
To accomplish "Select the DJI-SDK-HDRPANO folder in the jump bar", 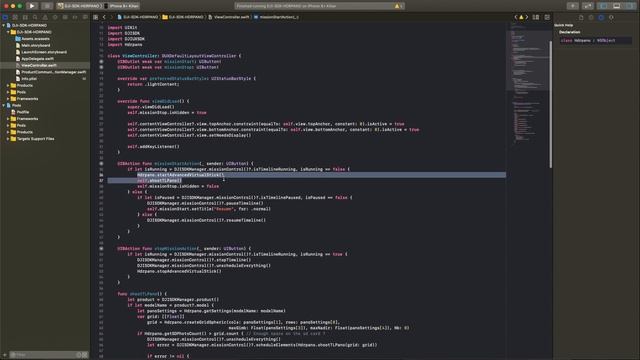I will 183,17.
